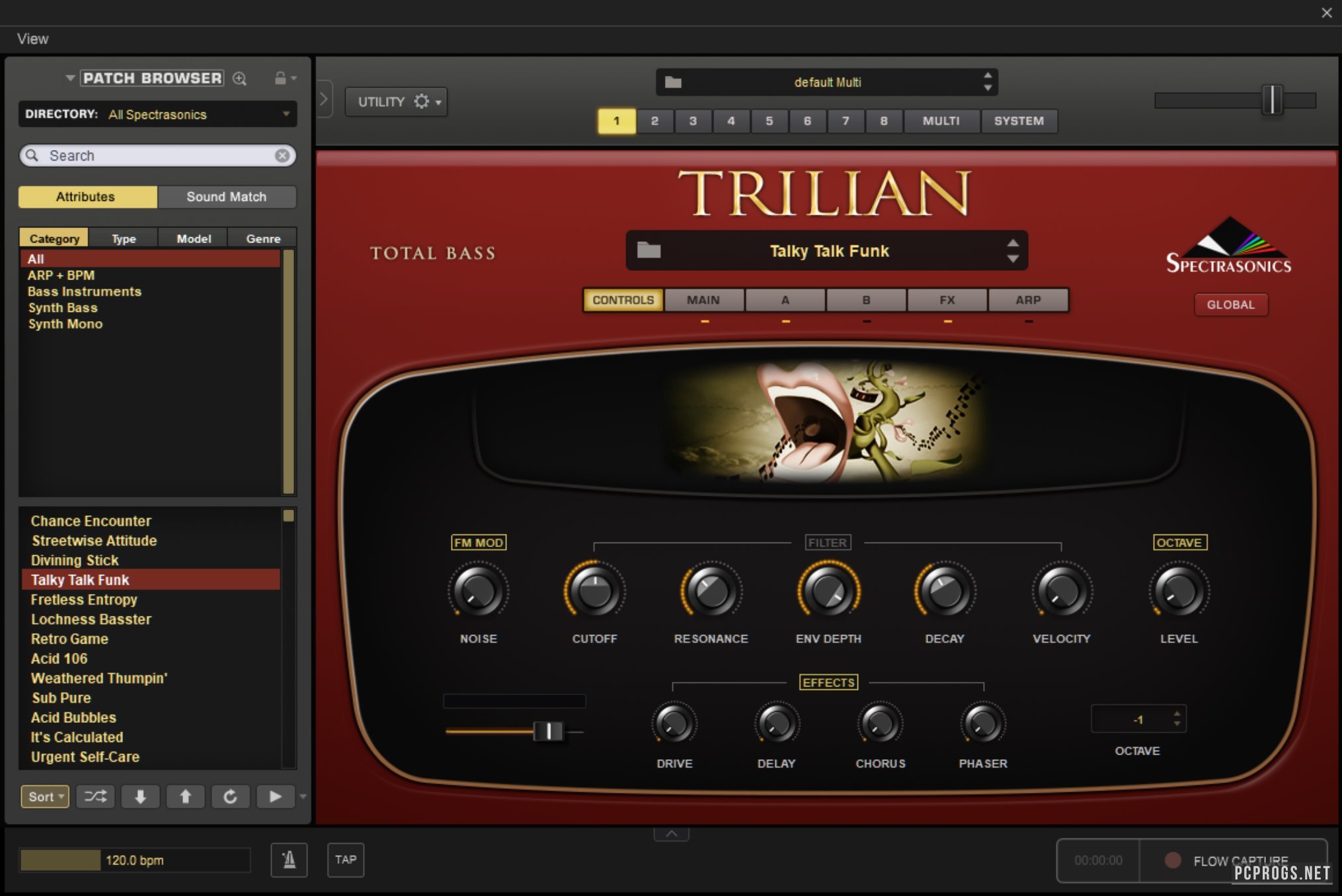Switch to Sound Match mode
The width and height of the screenshot is (1342, 896).
(x=227, y=197)
